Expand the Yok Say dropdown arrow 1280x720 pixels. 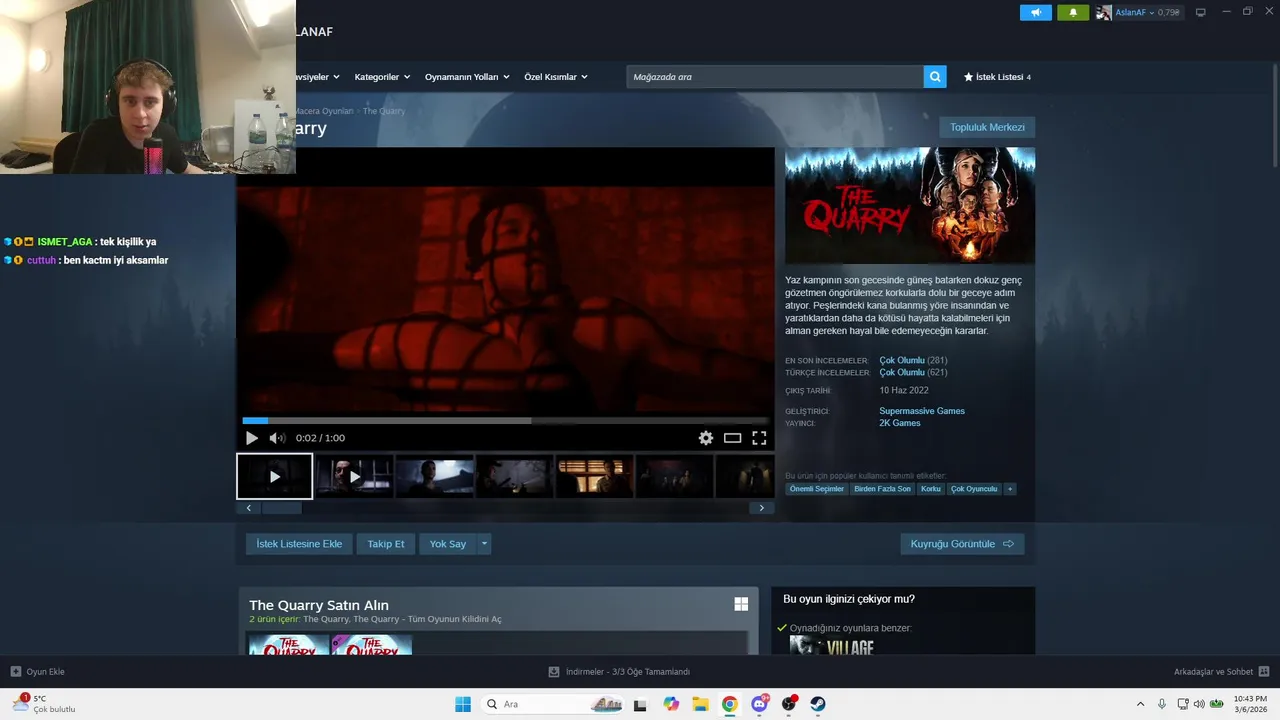(485, 544)
